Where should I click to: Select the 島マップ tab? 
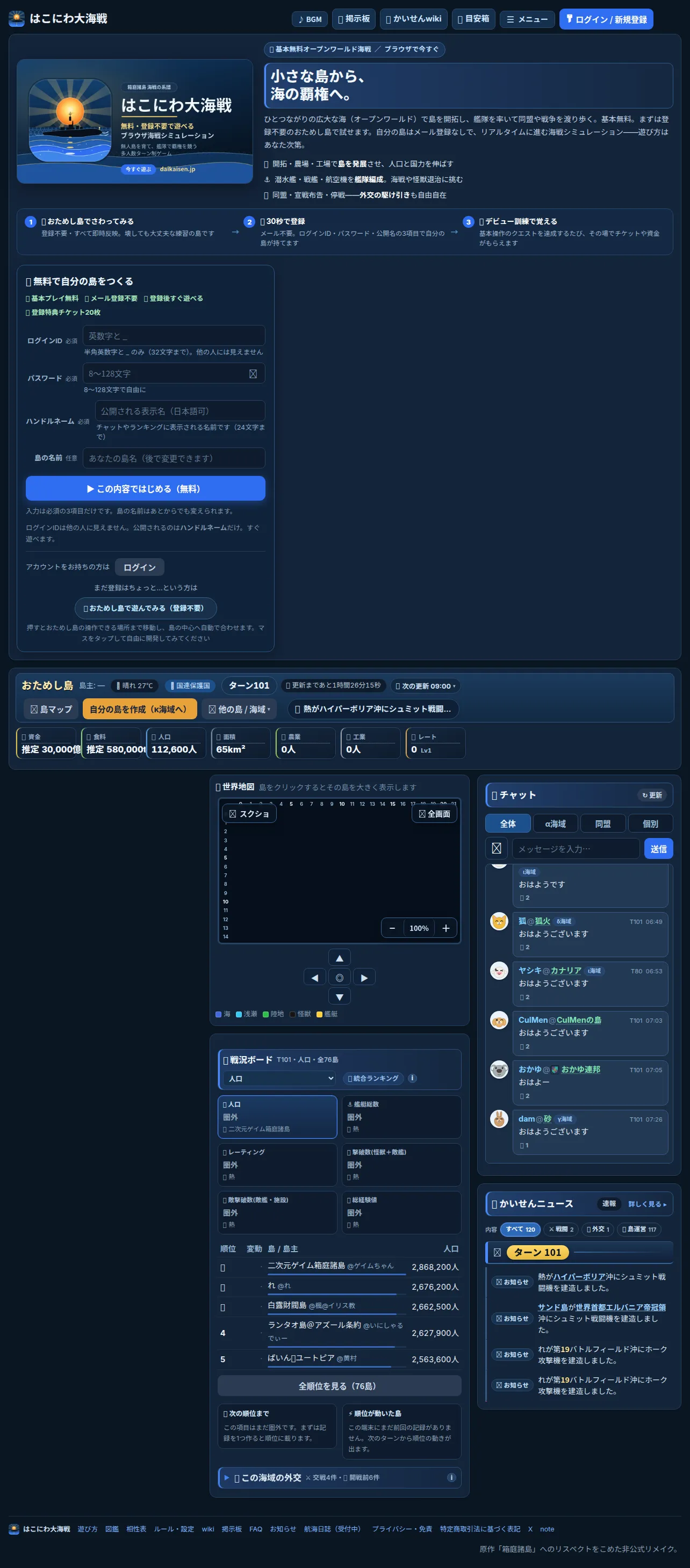click(51, 709)
